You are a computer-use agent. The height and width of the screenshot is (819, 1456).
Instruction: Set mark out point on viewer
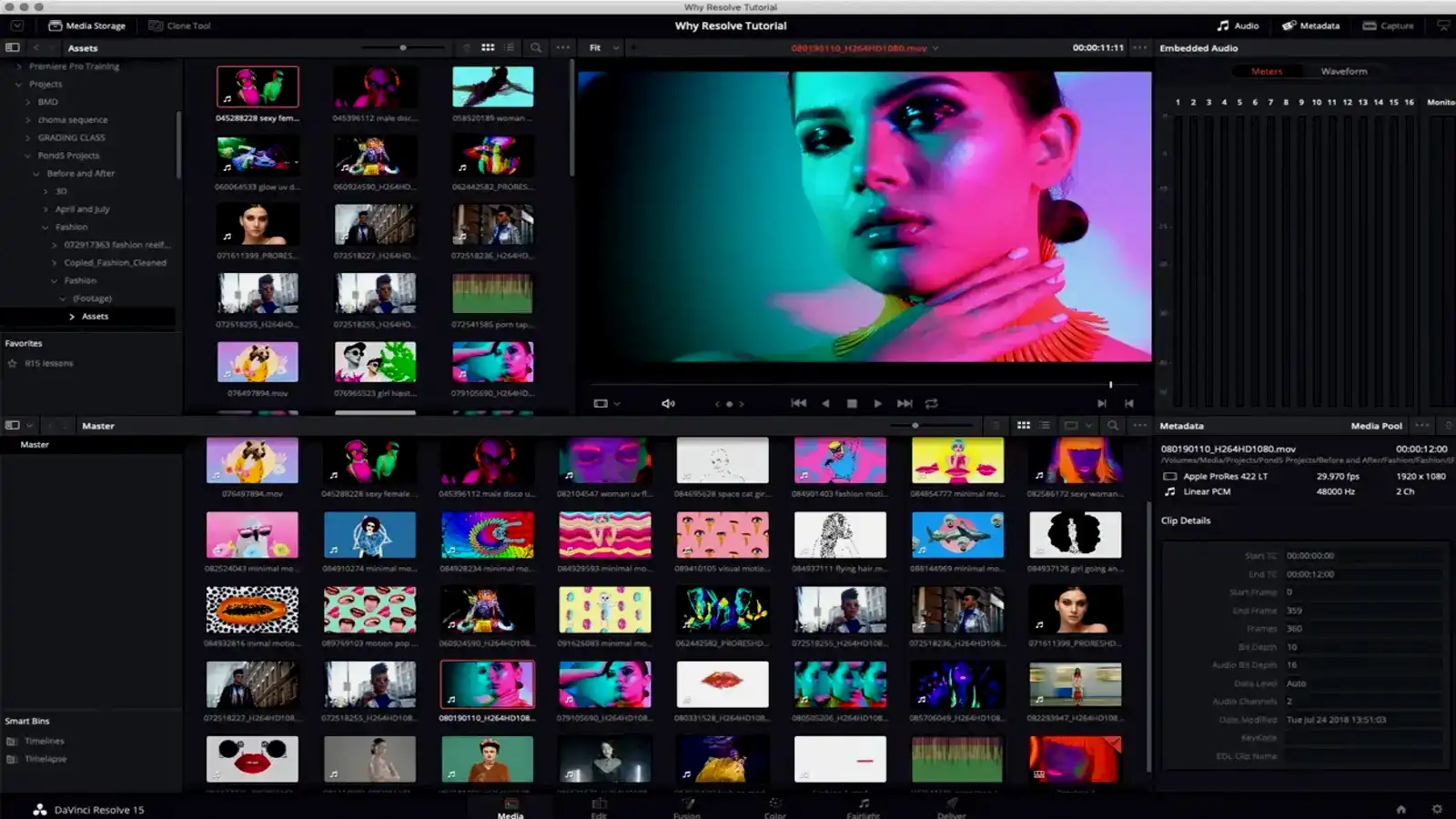click(x=1128, y=403)
